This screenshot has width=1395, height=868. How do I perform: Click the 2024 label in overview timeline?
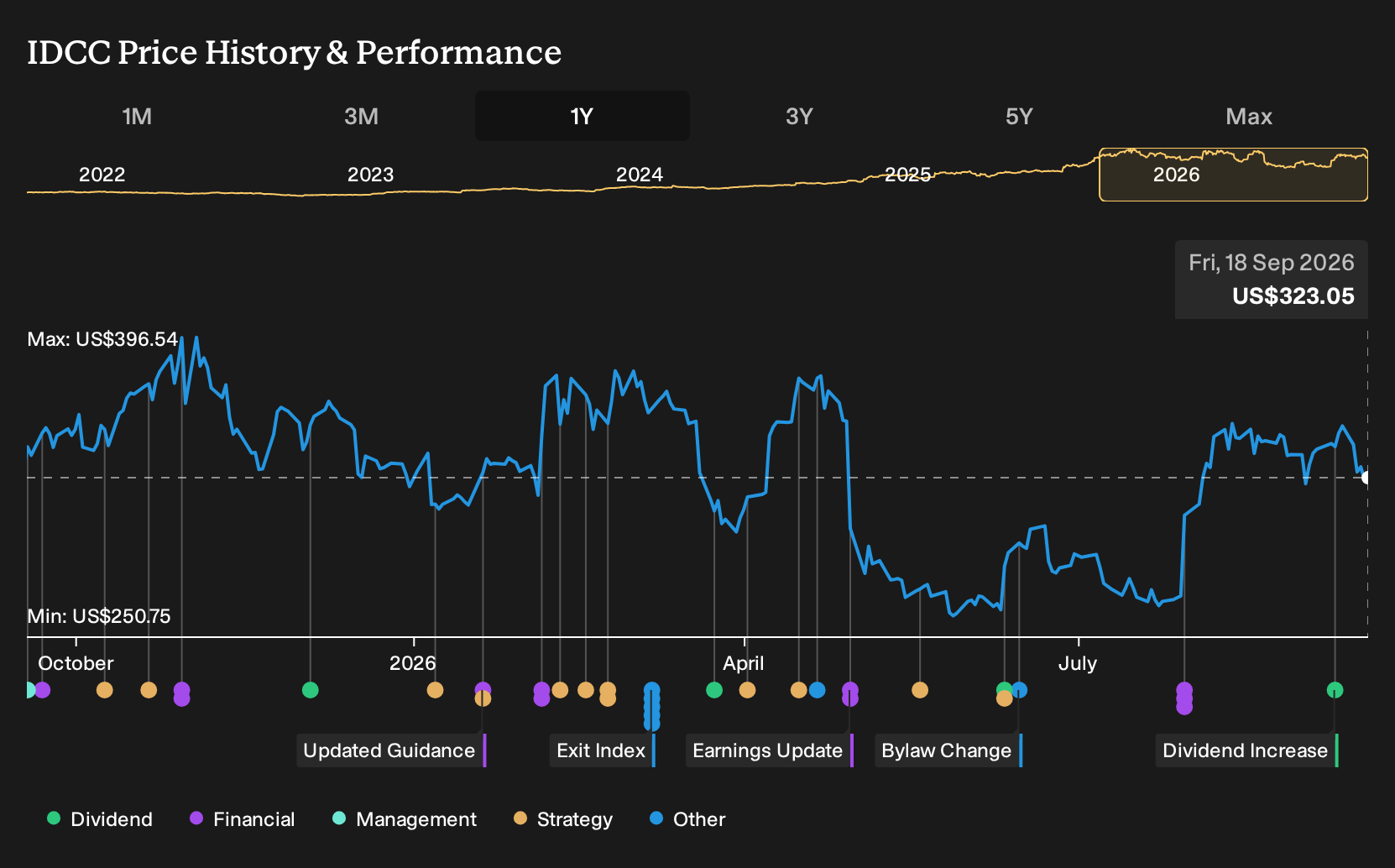pyautogui.click(x=639, y=175)
